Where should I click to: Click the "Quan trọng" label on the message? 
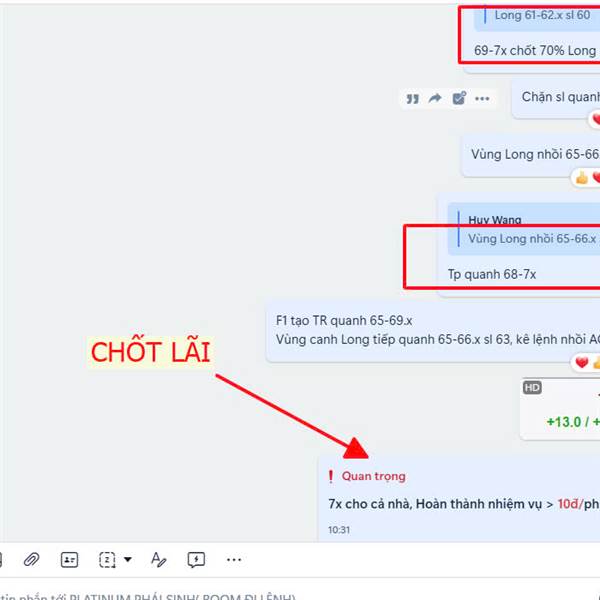pyautogui.click(x=373, y=476)
